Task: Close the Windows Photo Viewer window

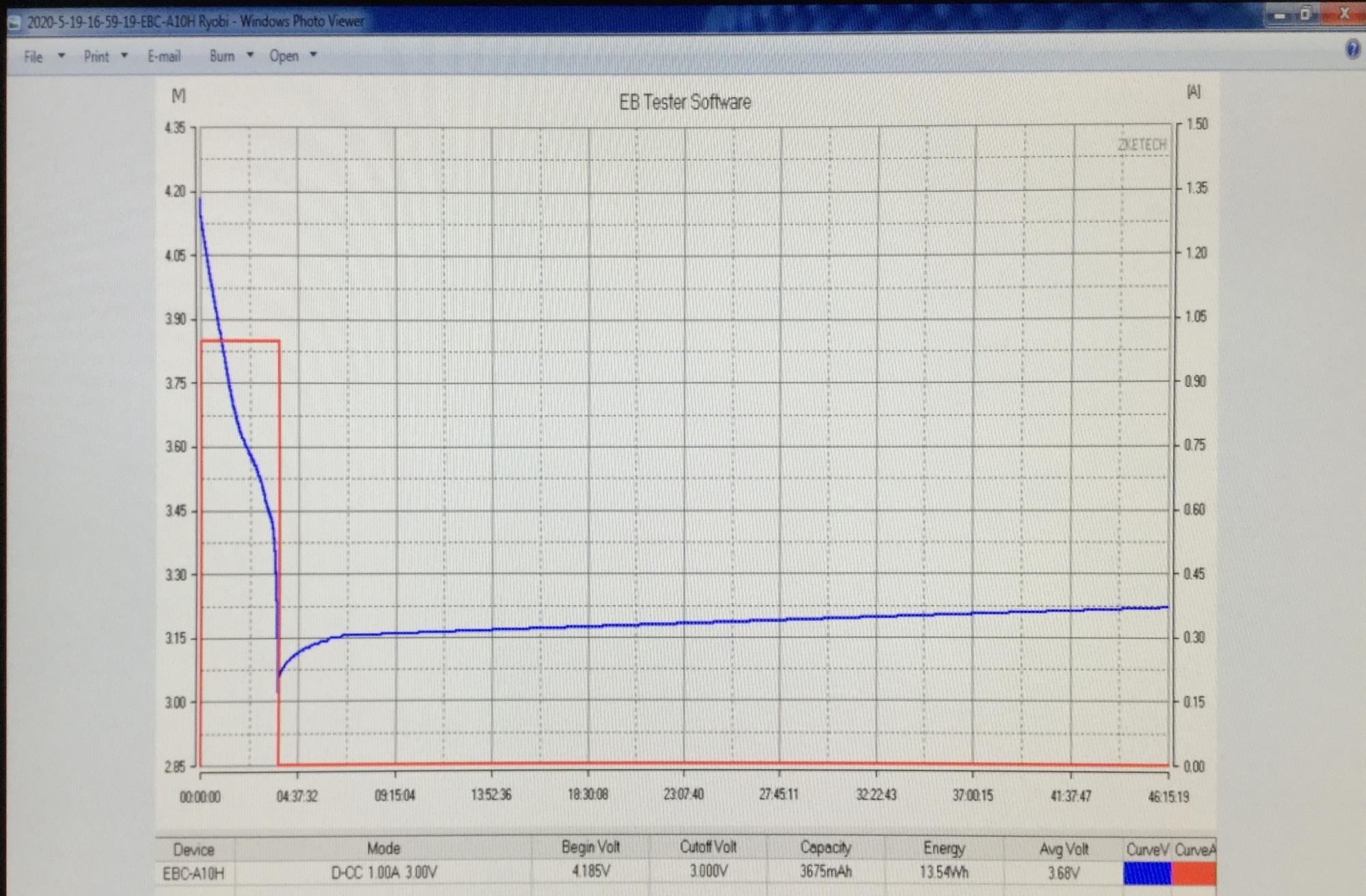Action: [1343, 14]
